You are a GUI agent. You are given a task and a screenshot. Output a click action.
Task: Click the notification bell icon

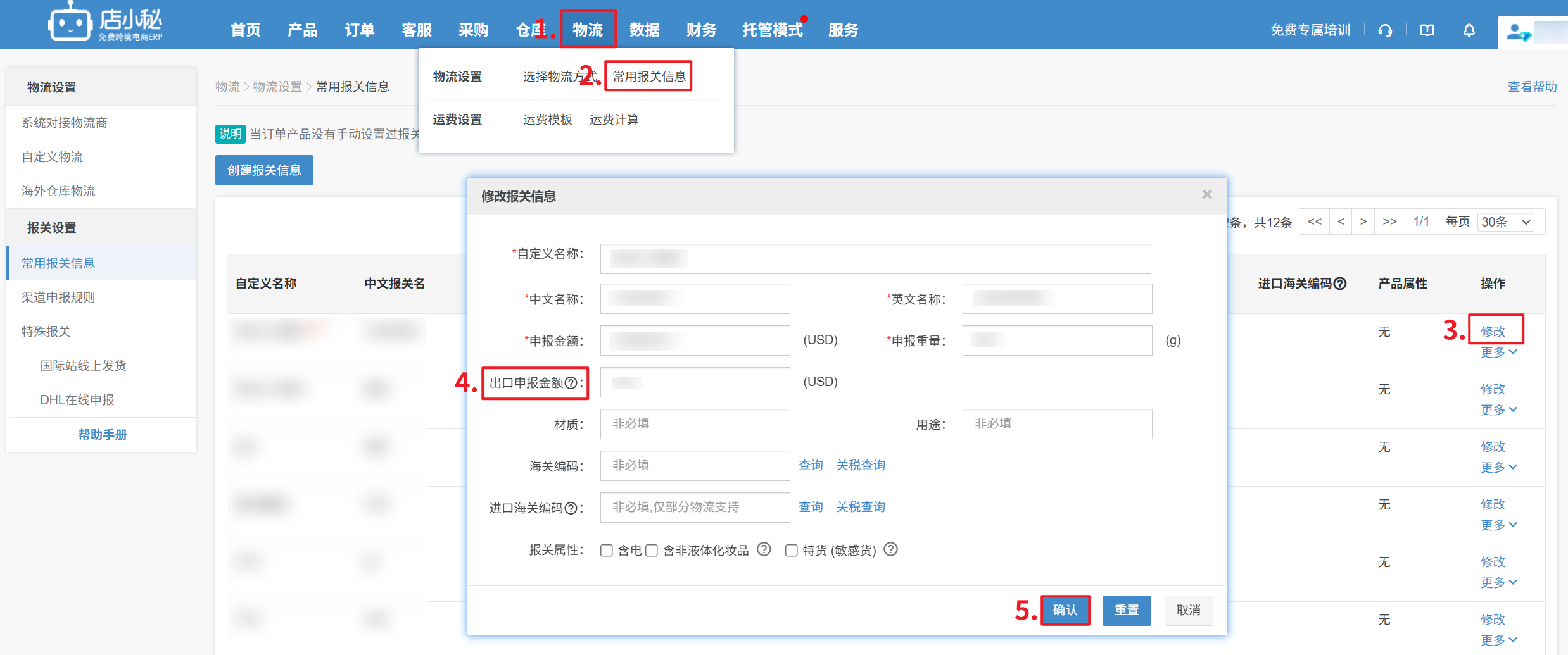click(x=1469, y=30)
